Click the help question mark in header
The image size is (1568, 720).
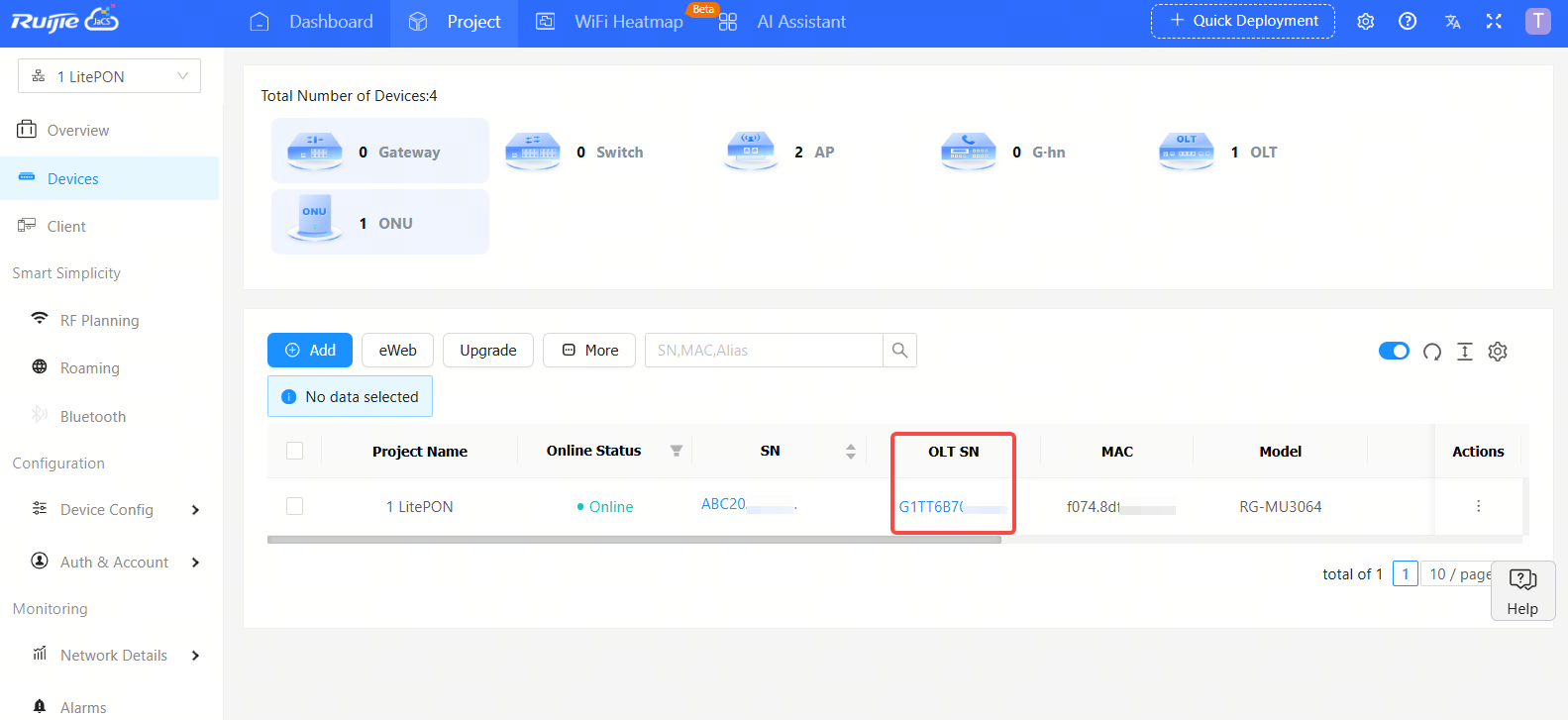pyautogui.click(x=1408, y=22)
